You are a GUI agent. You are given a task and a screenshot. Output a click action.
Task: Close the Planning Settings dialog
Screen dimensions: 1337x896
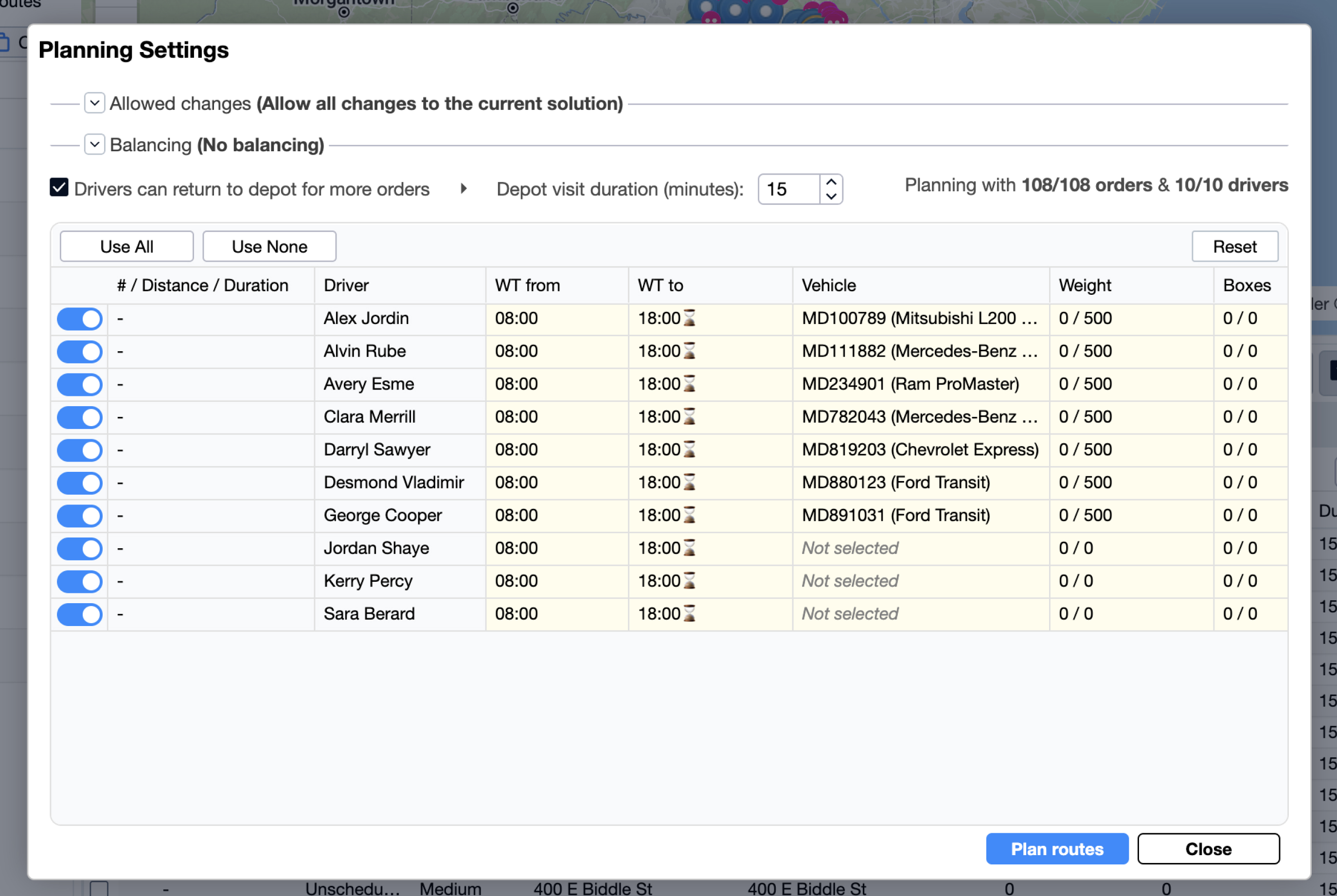click(1209, 848)
